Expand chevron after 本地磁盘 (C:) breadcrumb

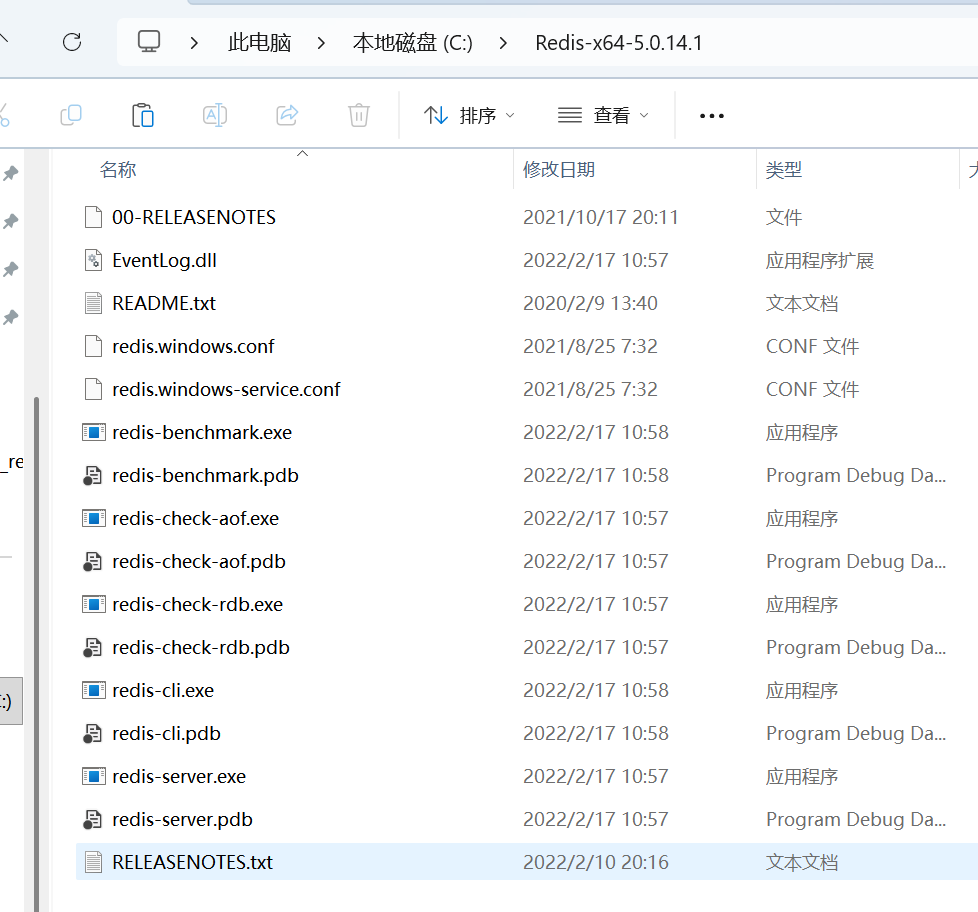503,43
